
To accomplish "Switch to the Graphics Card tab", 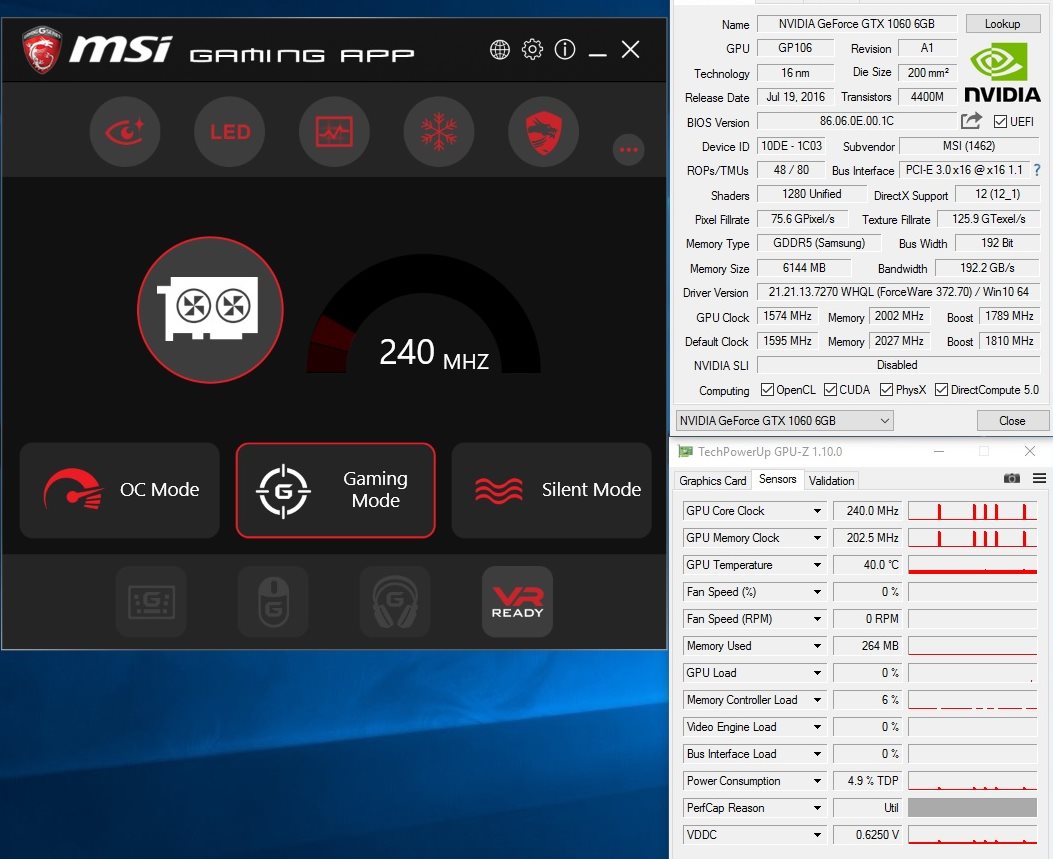I will coord(713,480).
